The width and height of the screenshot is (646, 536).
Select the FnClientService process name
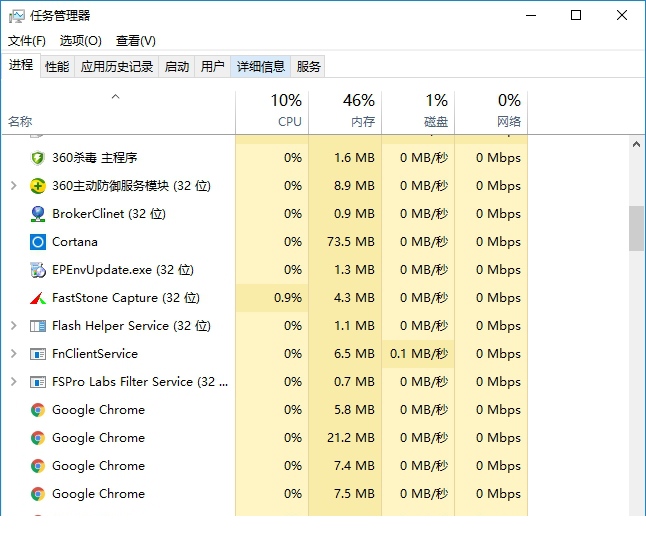click(95, 354)
